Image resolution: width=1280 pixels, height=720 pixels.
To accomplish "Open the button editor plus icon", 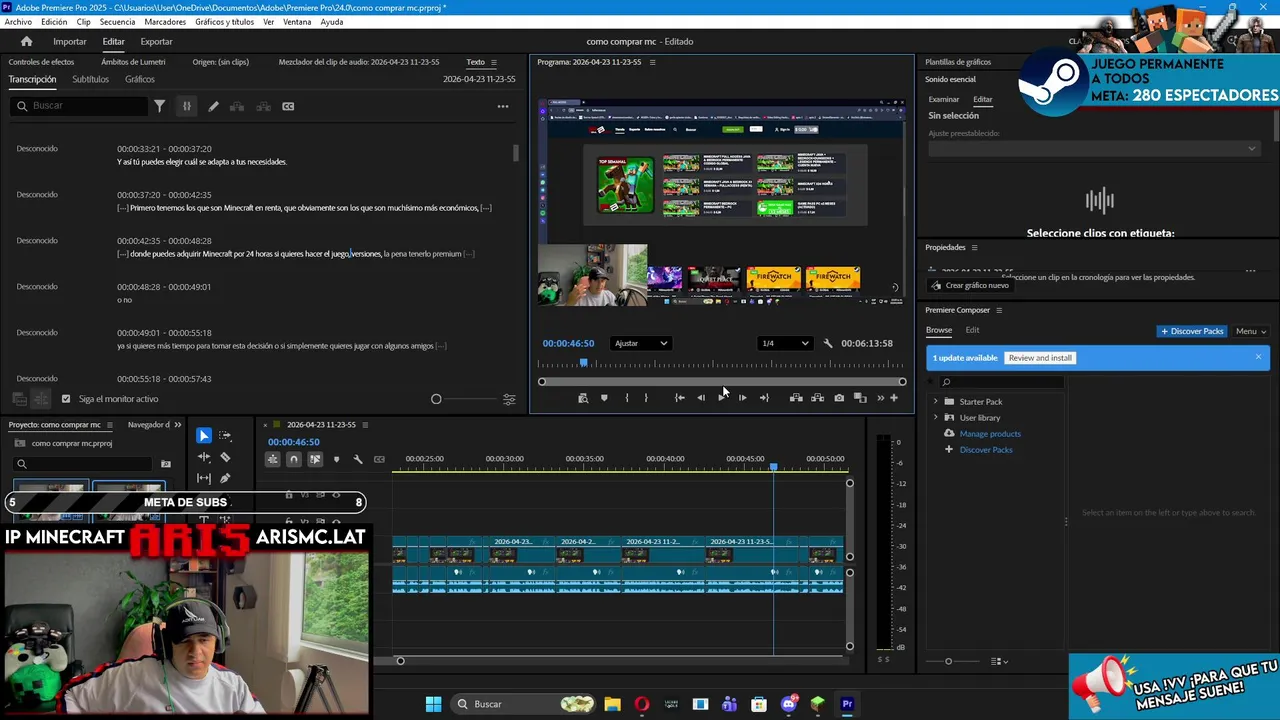I will click(894, 398).
